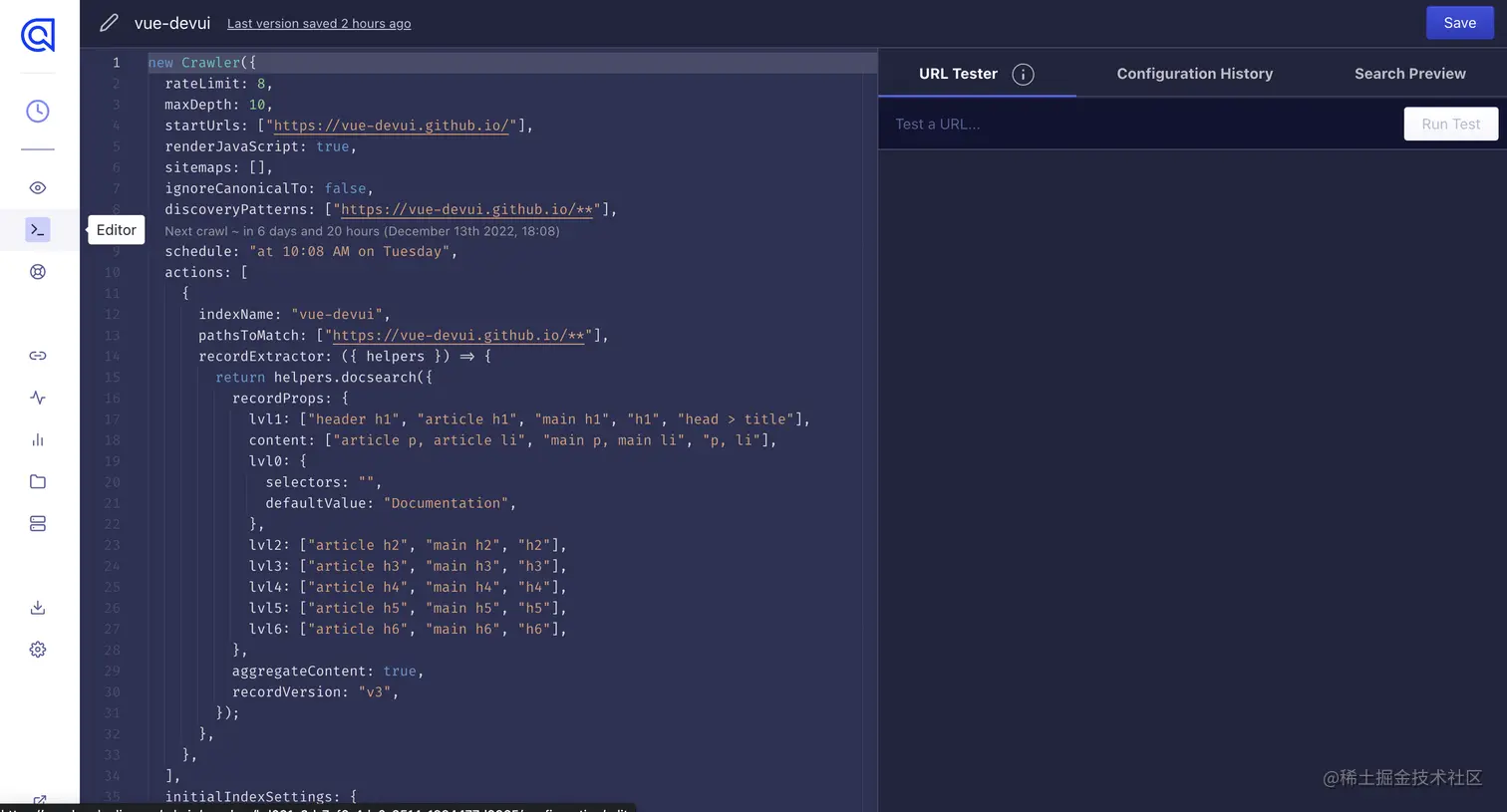Click the content selectors line
This screenshot has height=812, width=1507.
pos(512,439)
